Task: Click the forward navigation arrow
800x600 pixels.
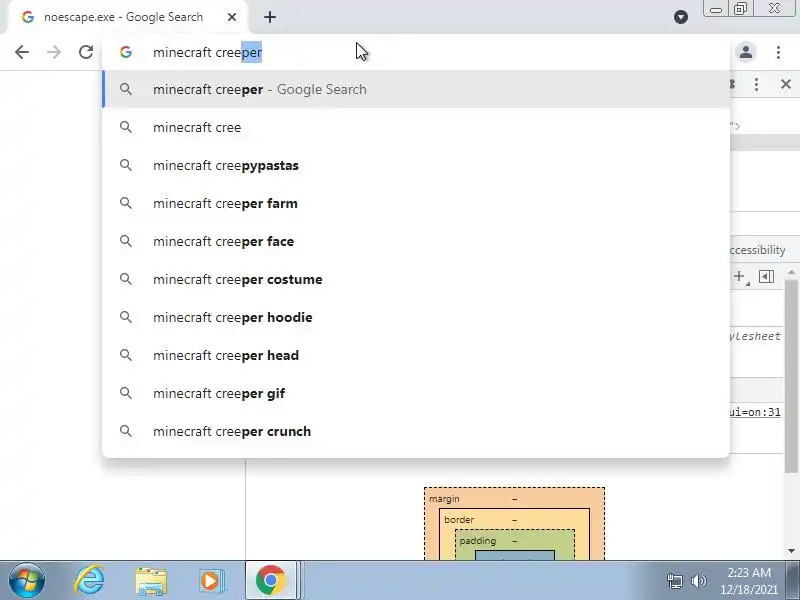Action: click(x=54, y=52)
